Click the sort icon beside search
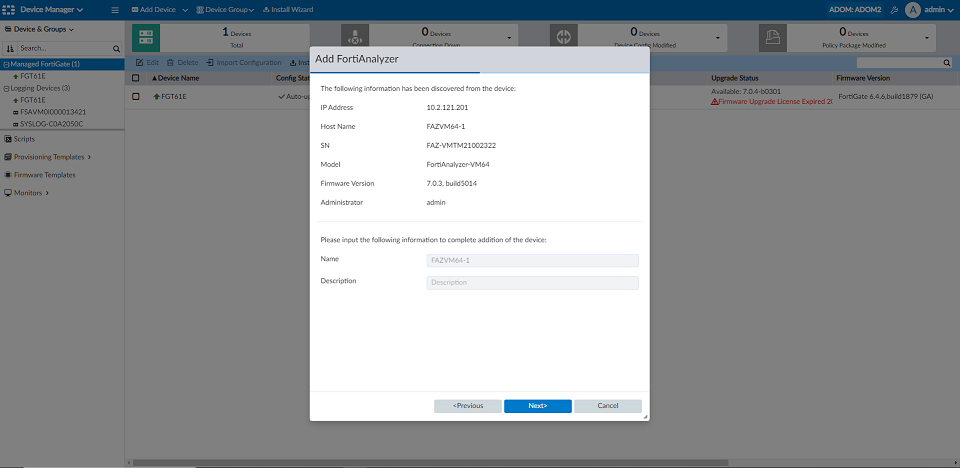This screenshot has width=960, height=468. (x=9, y=48)
